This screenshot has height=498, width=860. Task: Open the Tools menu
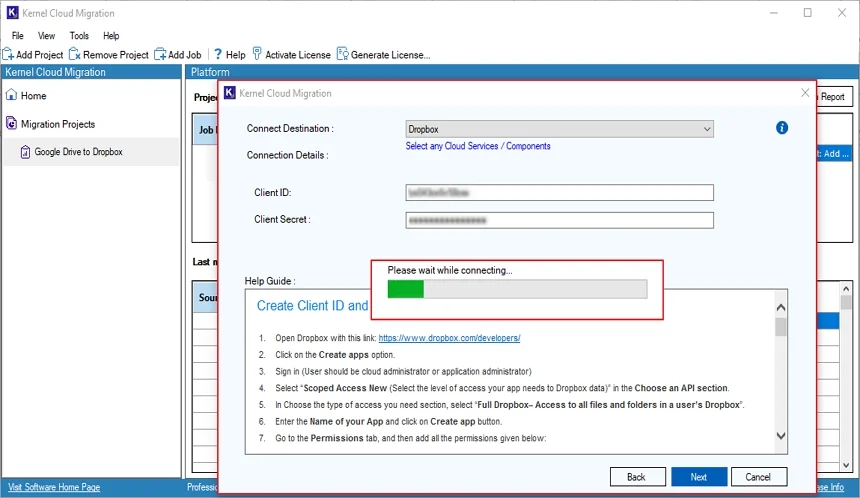pyautogui.click(x=79, y=36)
